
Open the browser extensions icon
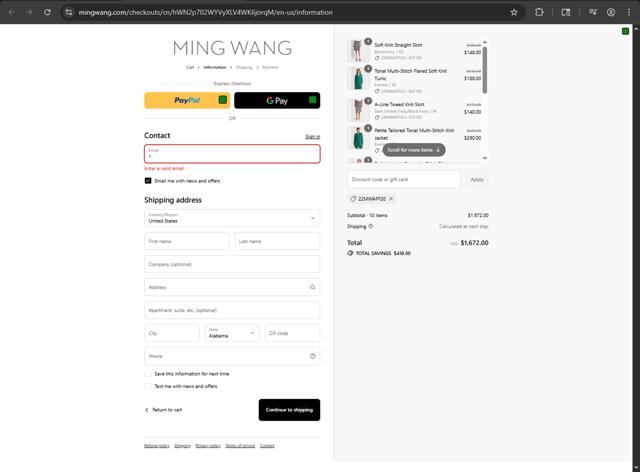539,12
